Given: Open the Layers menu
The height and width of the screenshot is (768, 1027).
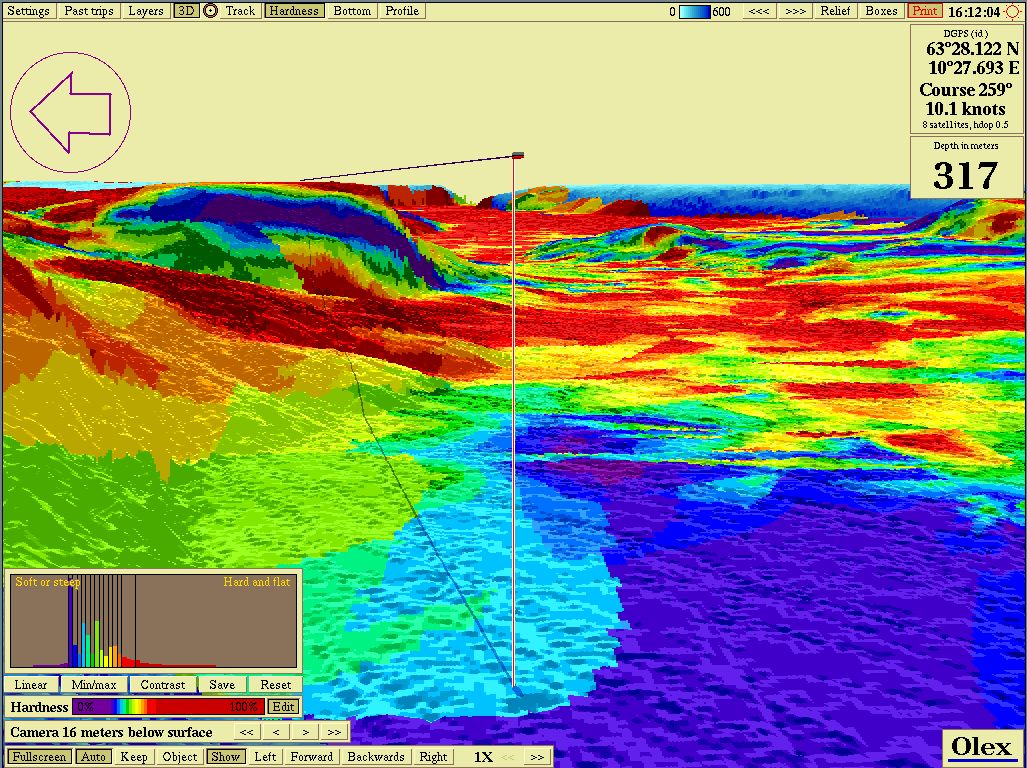Looking at the screenshot, I should 146,11.
